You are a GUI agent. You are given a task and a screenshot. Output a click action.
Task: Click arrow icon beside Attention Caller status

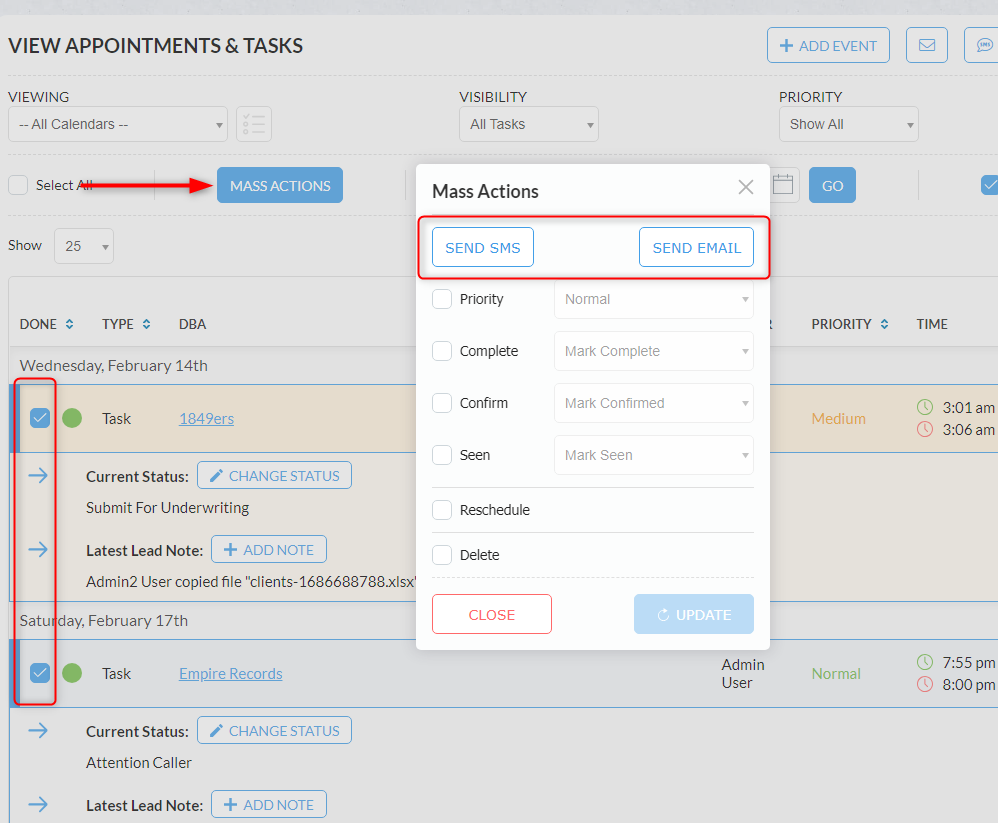(x=38, y=730)
